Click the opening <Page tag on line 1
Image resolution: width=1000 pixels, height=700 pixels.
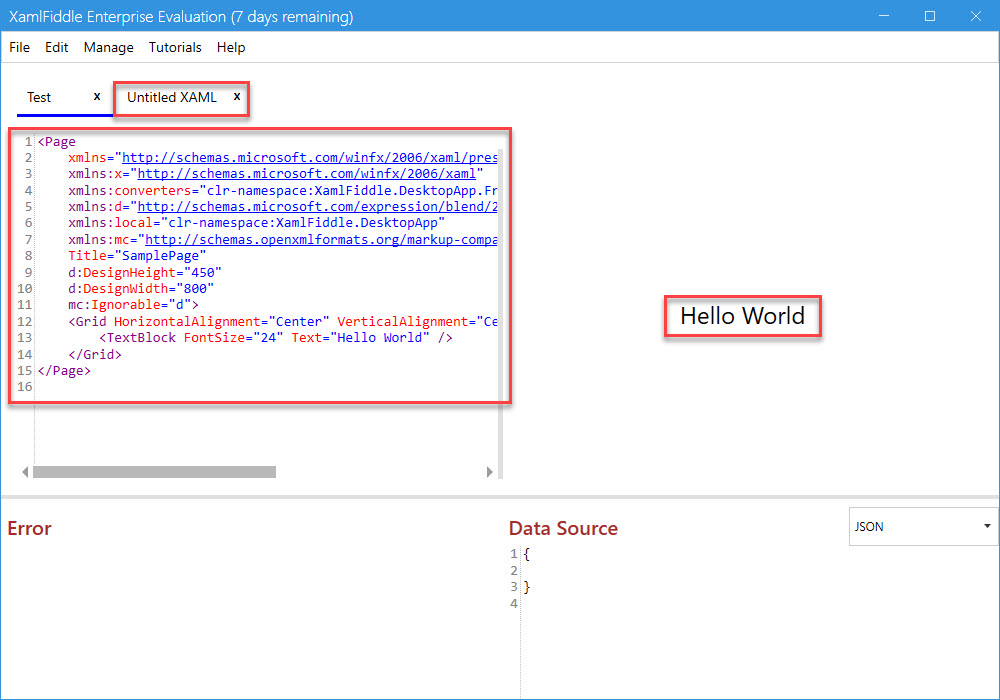click(x=56, y=142)
